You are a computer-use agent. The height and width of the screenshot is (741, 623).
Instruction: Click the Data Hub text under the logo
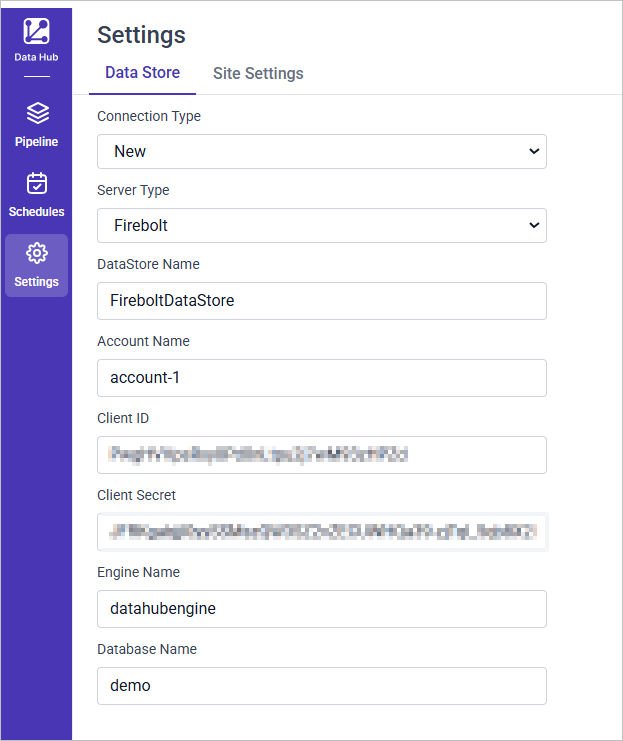pyautogui.click(x=36, y=58)
